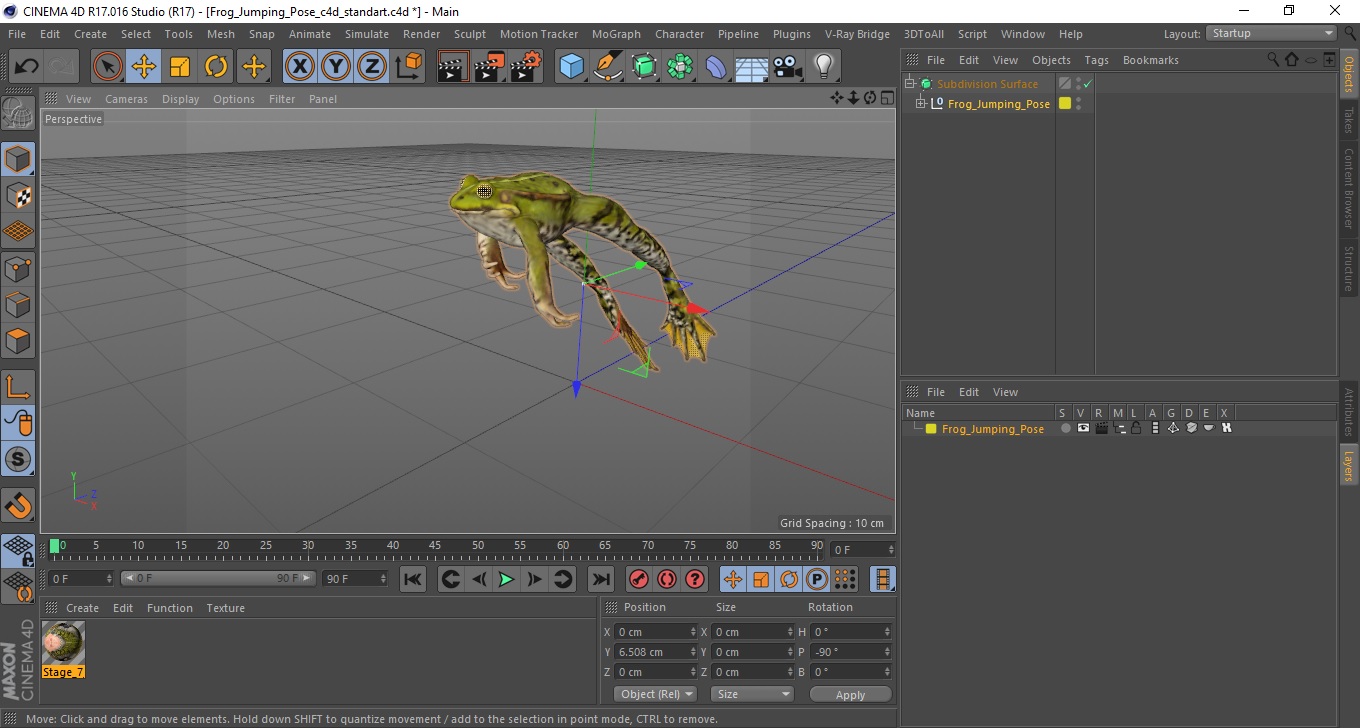Viewport: 1360px width, 728px height.
Task: Toggle the X-axis lock
Action: (300, 67)
